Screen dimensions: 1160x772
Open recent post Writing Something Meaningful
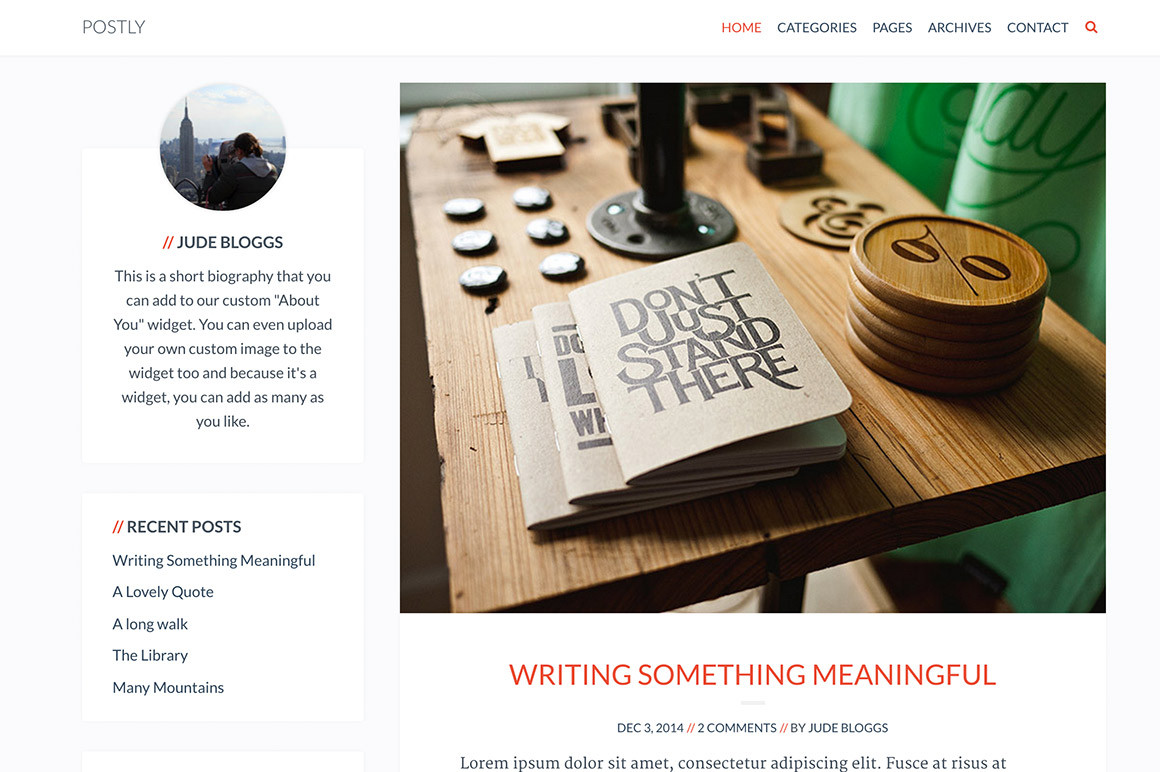pyautogui.click(x=214, y=561)
